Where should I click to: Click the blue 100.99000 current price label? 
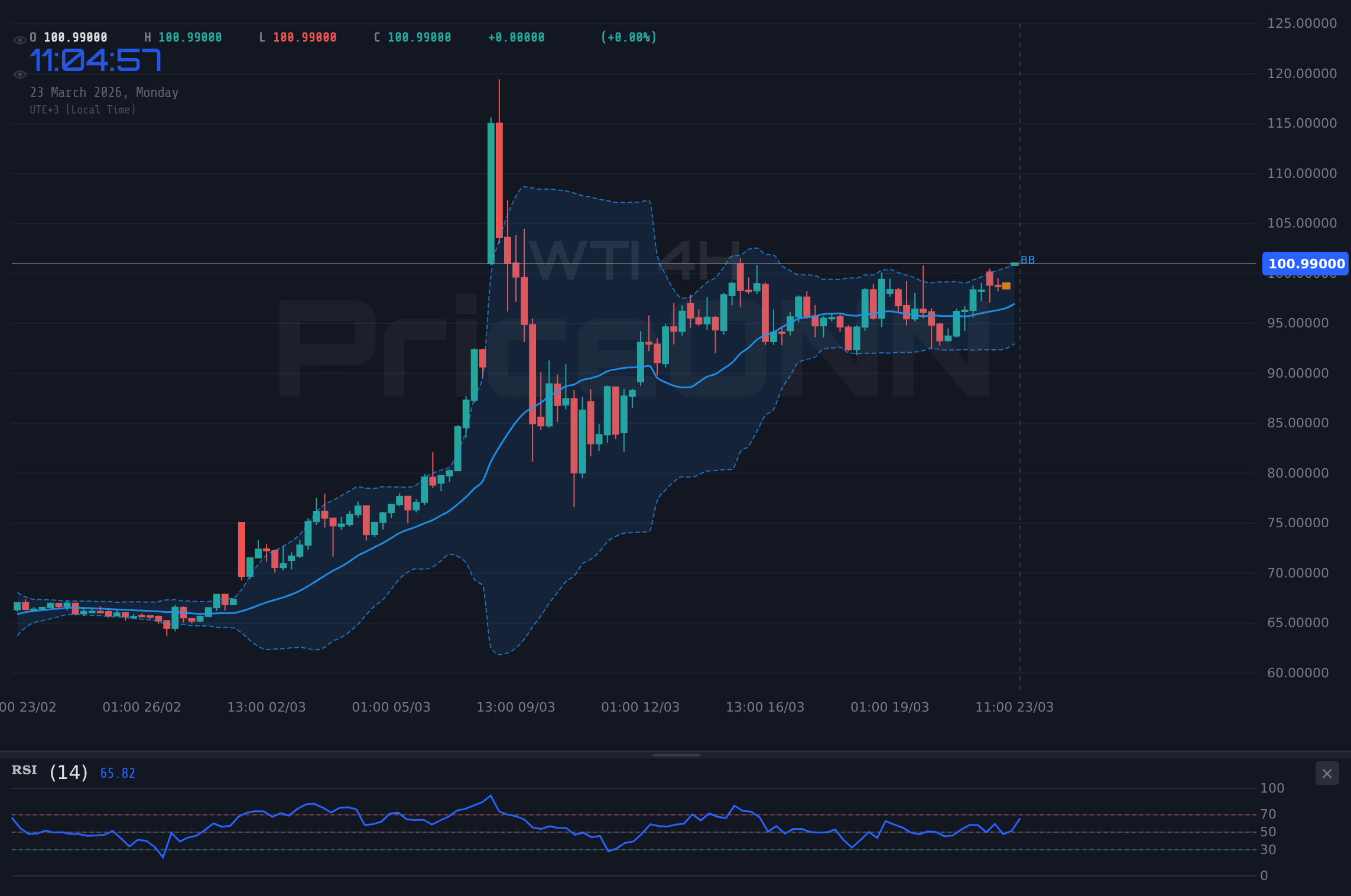click(x=1306, y=264)
